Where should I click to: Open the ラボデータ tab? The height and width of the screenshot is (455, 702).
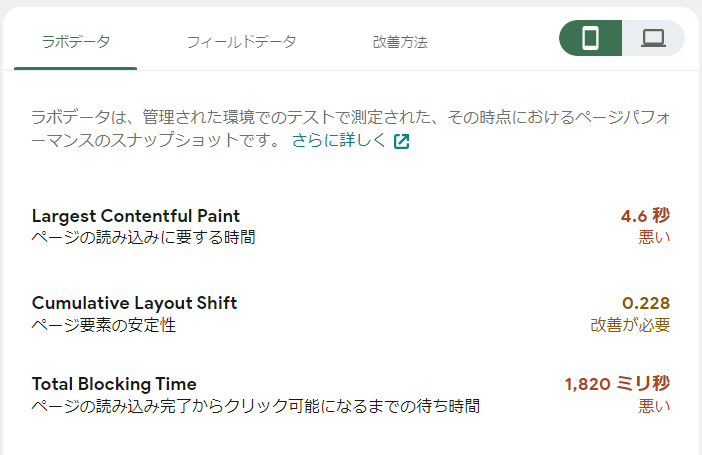[x=76, y=42]
